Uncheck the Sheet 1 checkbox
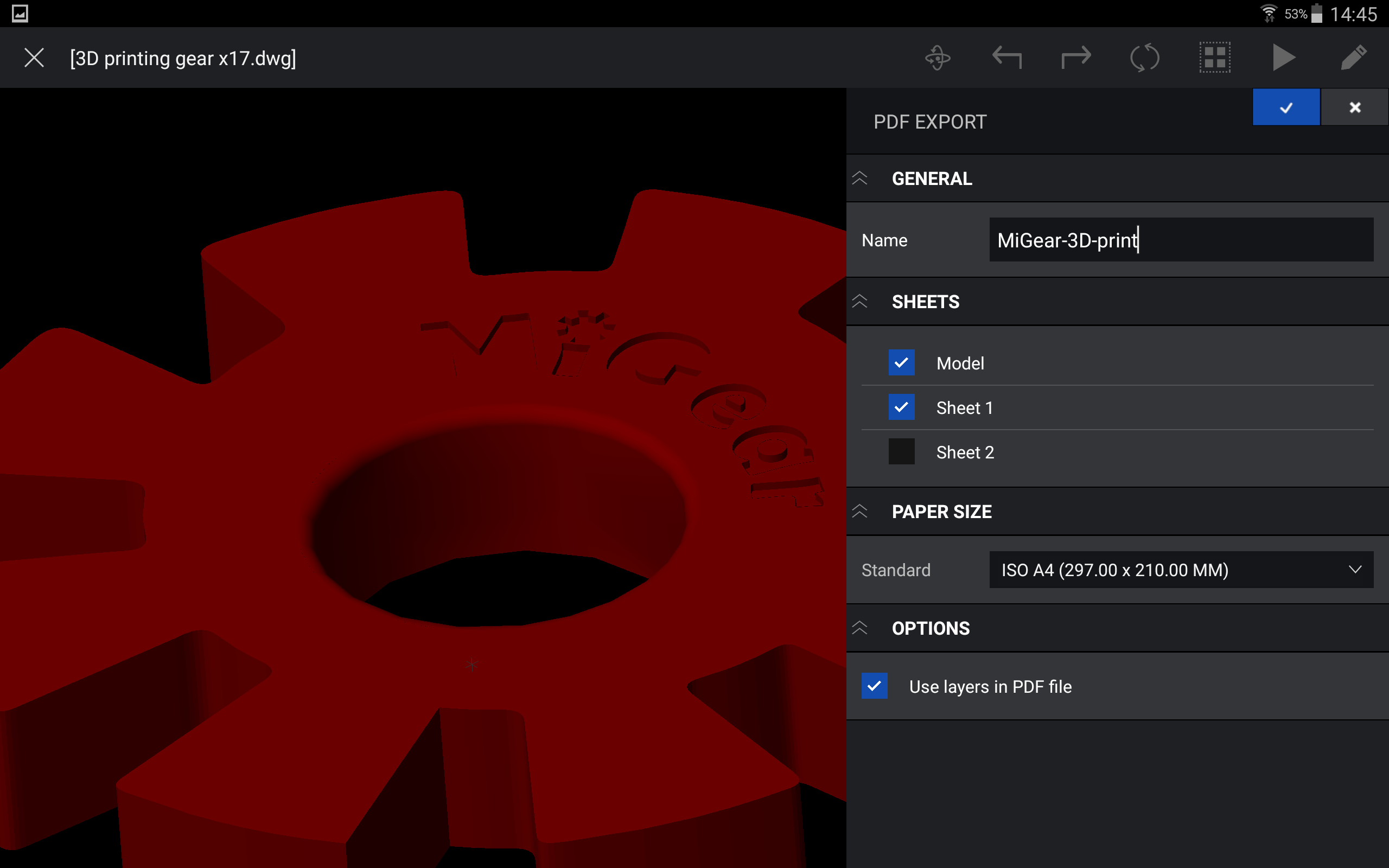The image size is (1389, 868). [901, 407]
